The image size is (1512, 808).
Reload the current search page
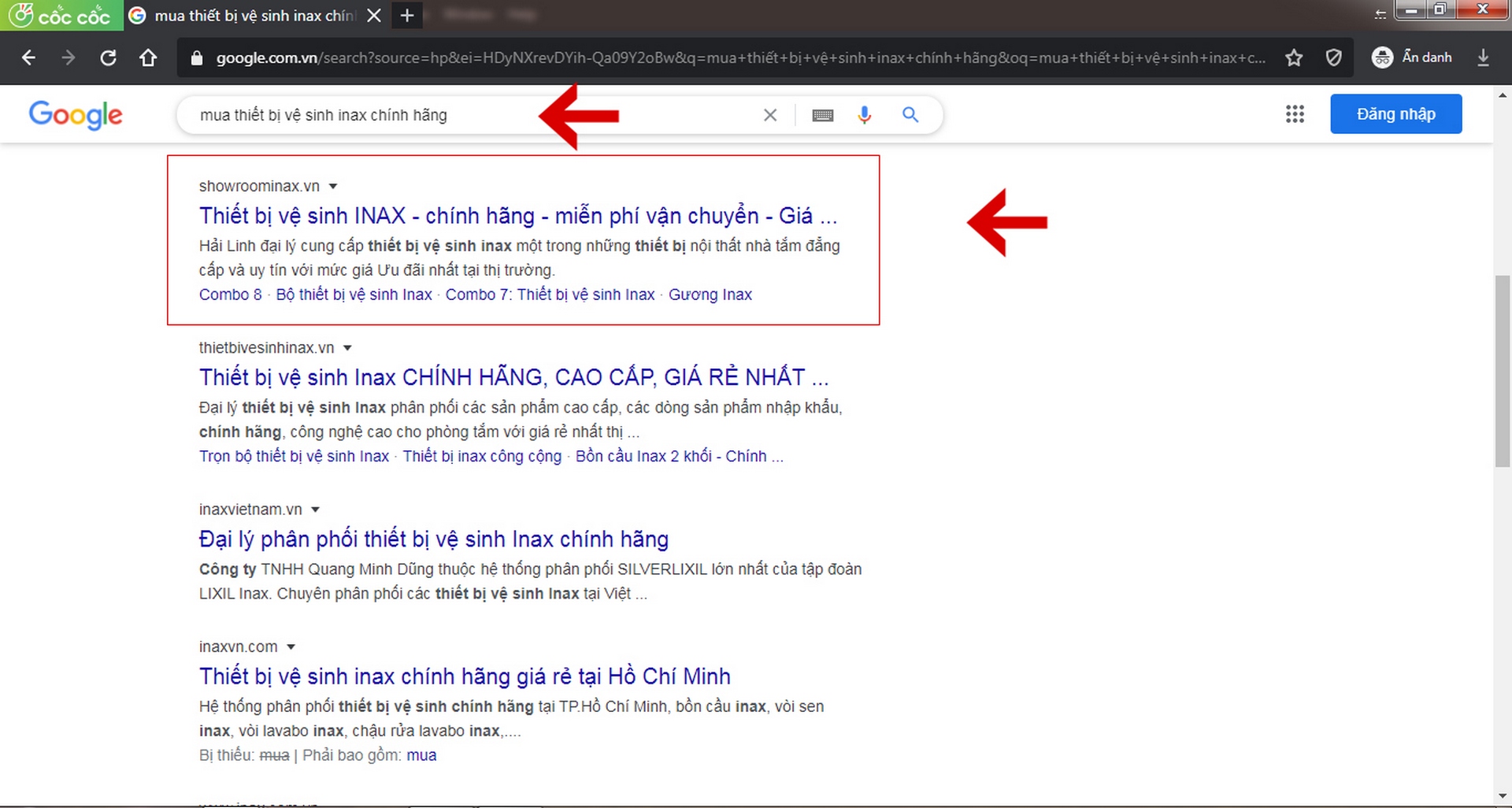108,57
